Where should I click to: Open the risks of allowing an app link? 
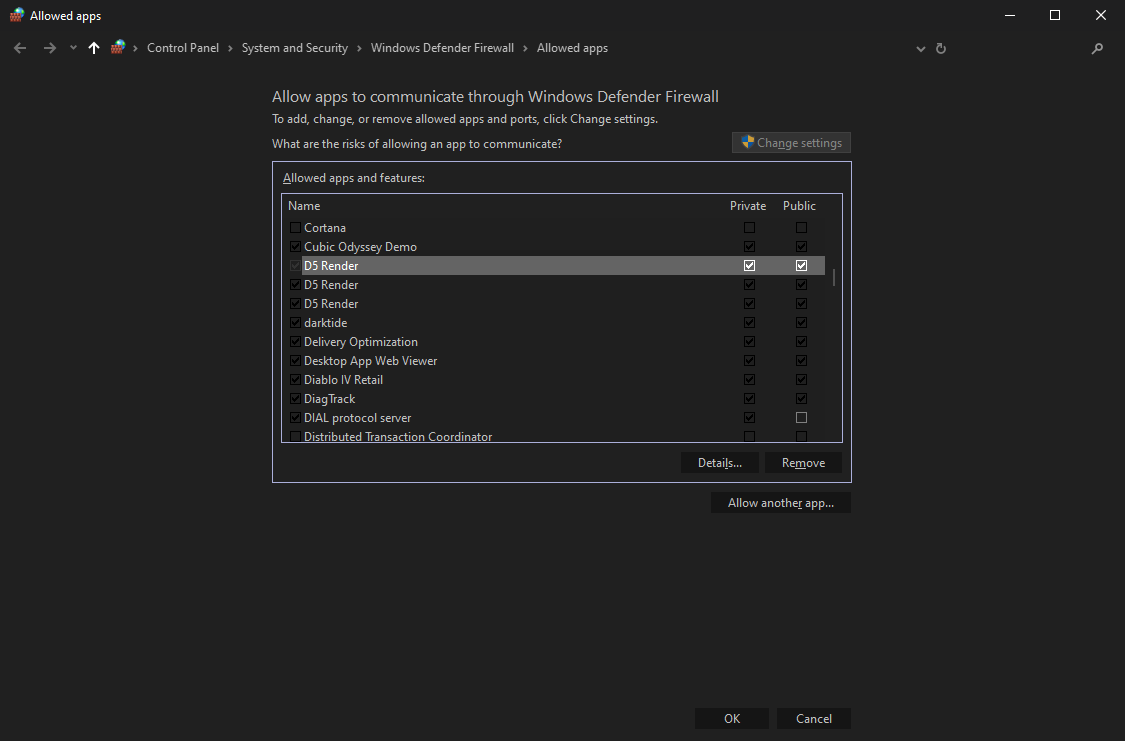pos(417,144)
